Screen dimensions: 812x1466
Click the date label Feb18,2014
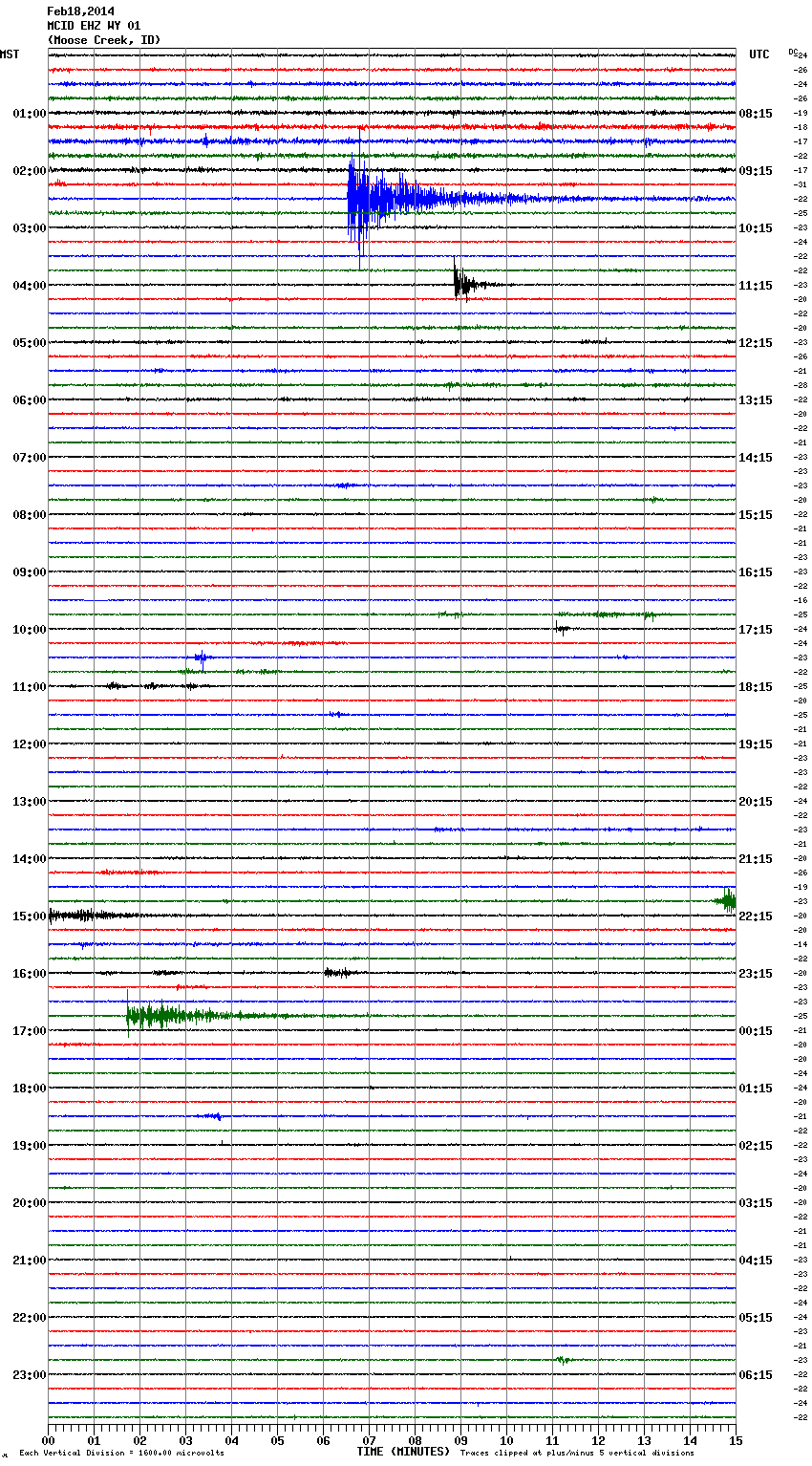[80, 11]
